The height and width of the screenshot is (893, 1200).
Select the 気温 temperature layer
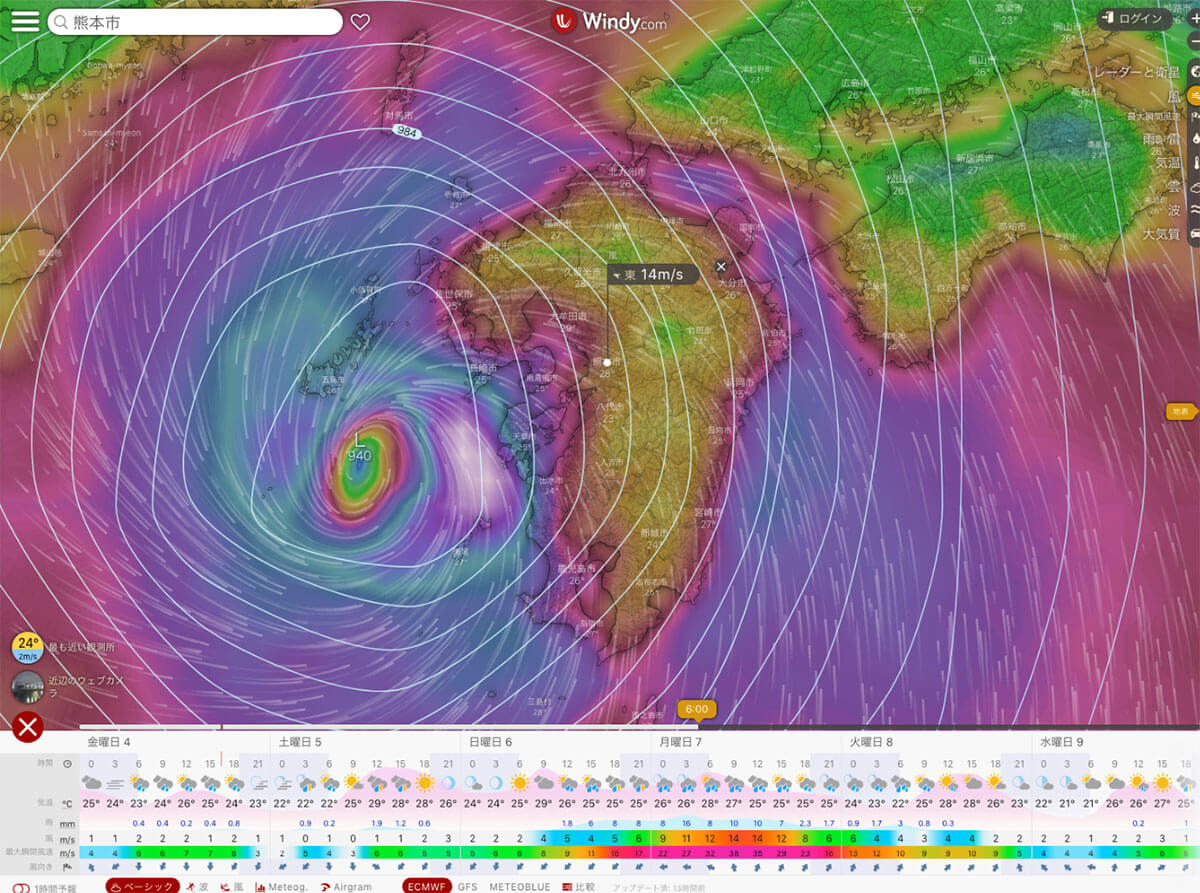pos(1170,163)
